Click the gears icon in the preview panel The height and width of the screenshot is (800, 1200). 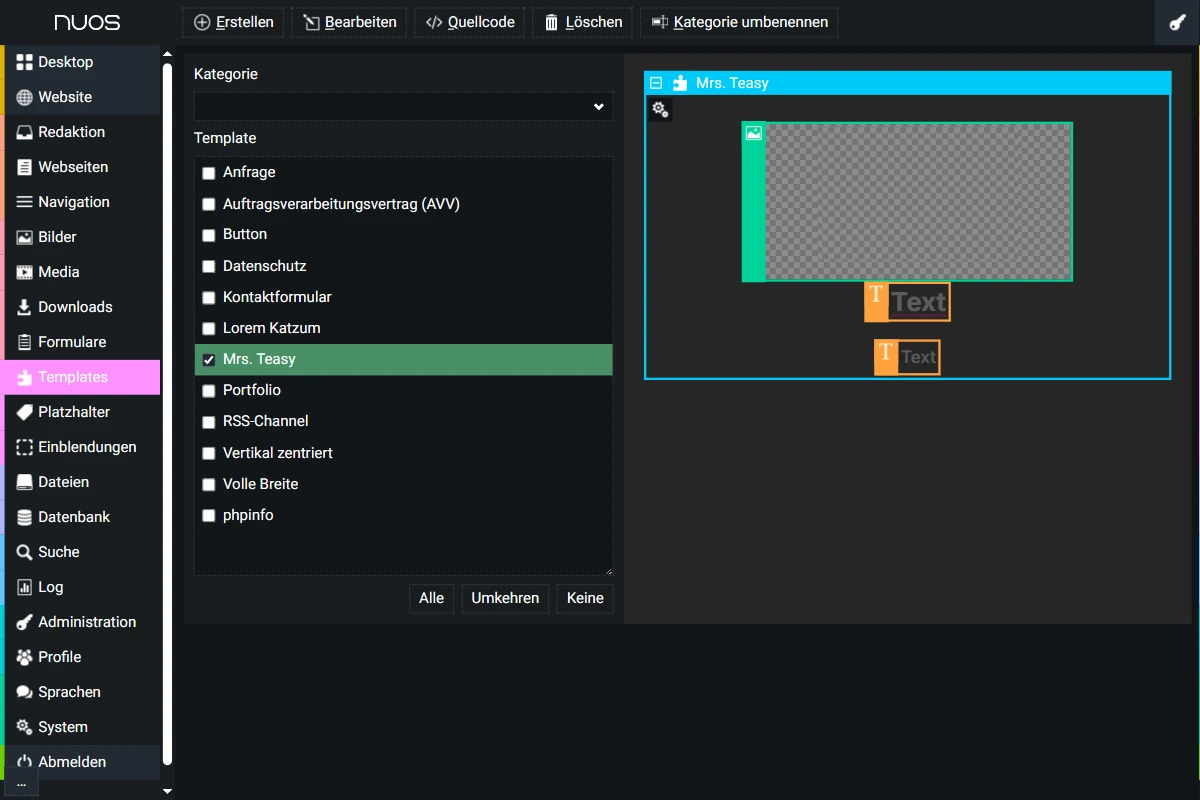(660, 109)
